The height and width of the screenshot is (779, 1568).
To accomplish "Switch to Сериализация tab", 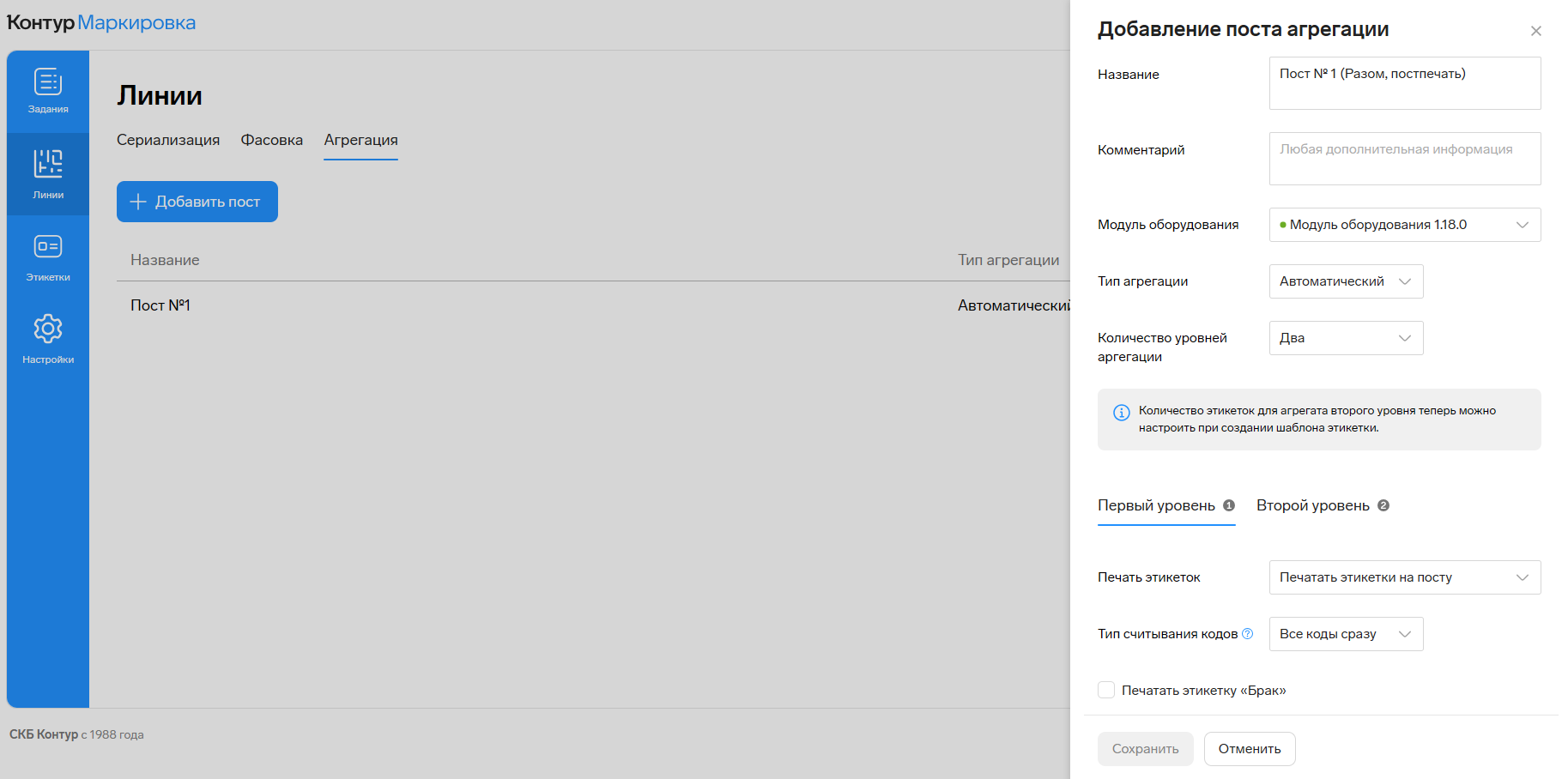I will click(168, 140).
